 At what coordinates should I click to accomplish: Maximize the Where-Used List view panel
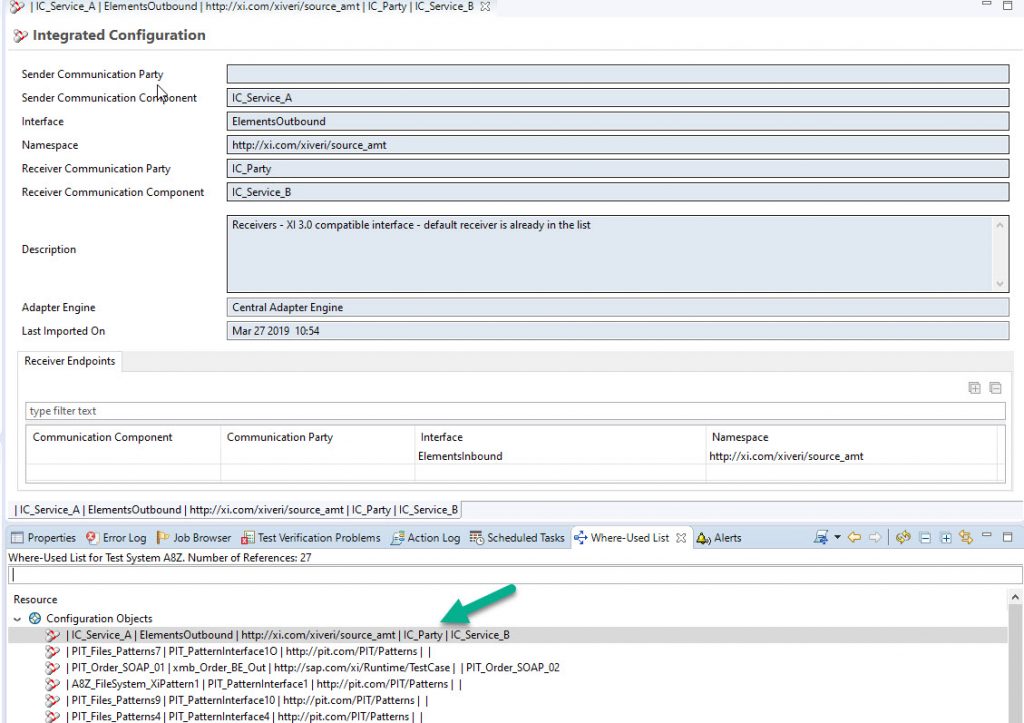click(1008, 537)
